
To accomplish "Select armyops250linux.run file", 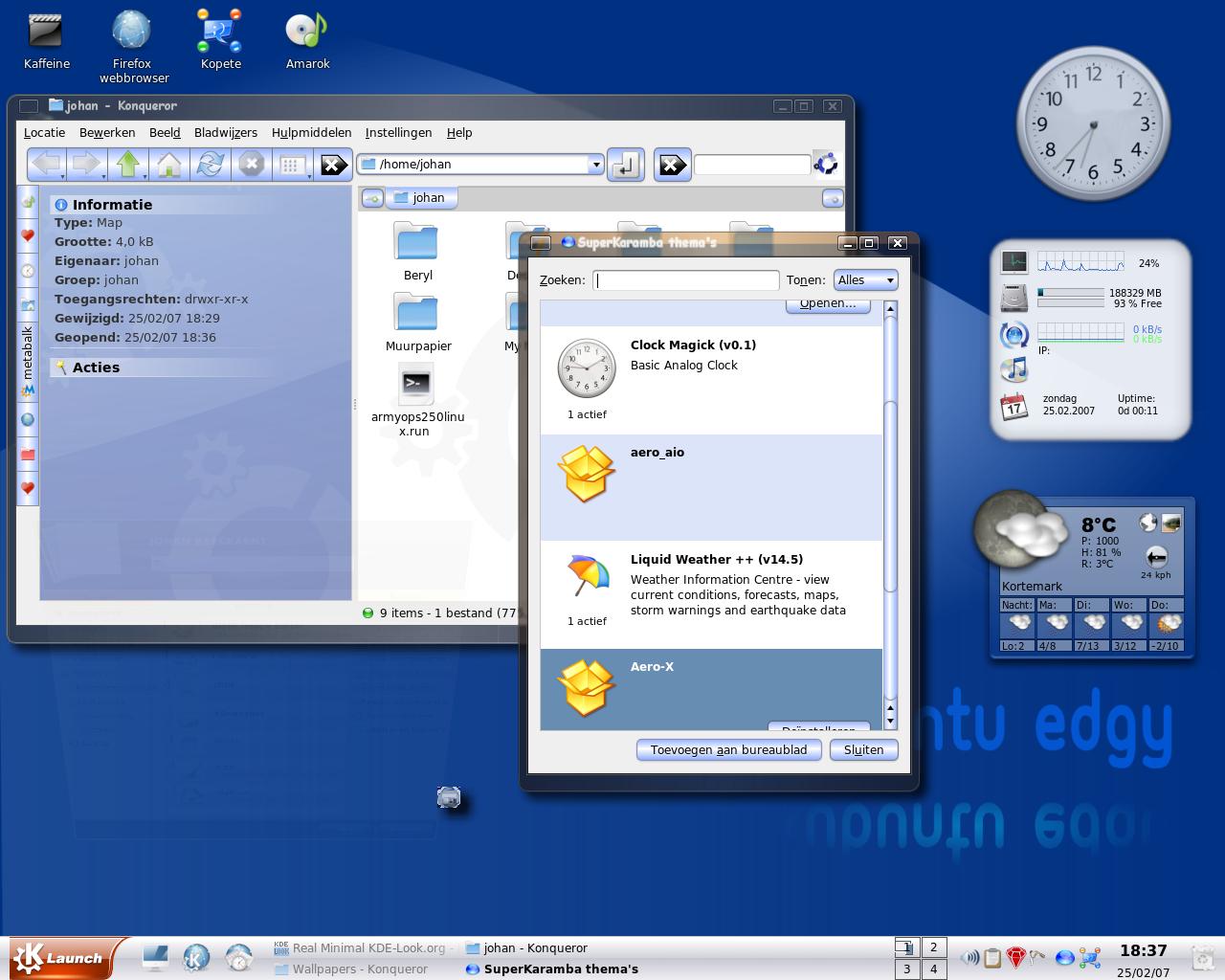I will pos(417,400).
